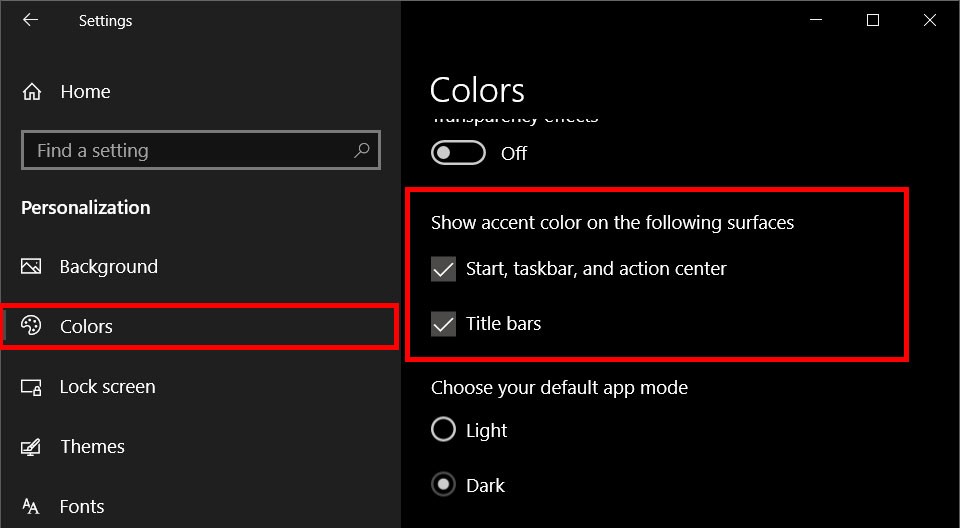Click the Find a setting field
This screenshot has width=960, height=528.
tap(190, 151)
